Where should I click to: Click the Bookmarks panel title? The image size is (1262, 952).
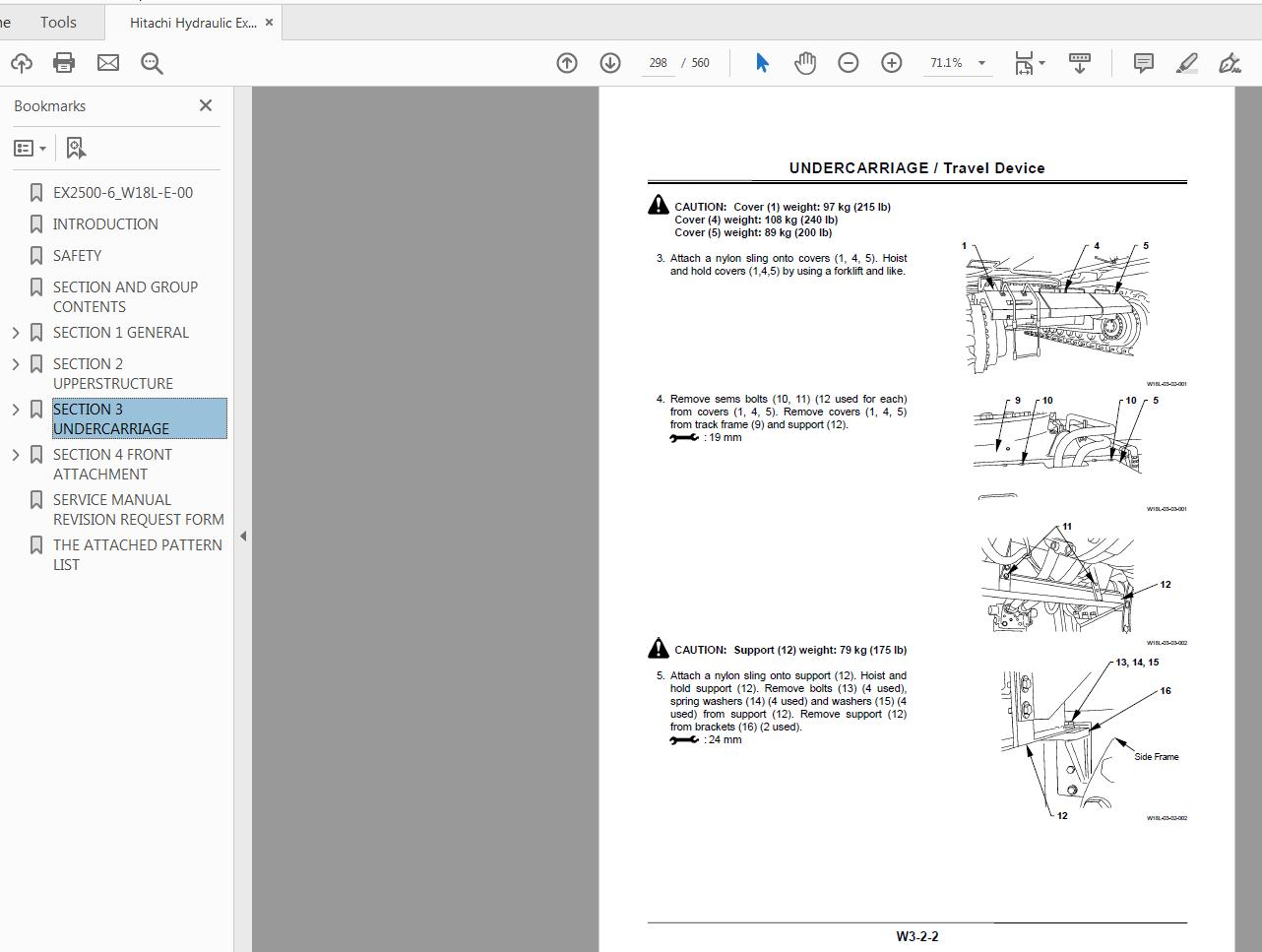[49, 105]
